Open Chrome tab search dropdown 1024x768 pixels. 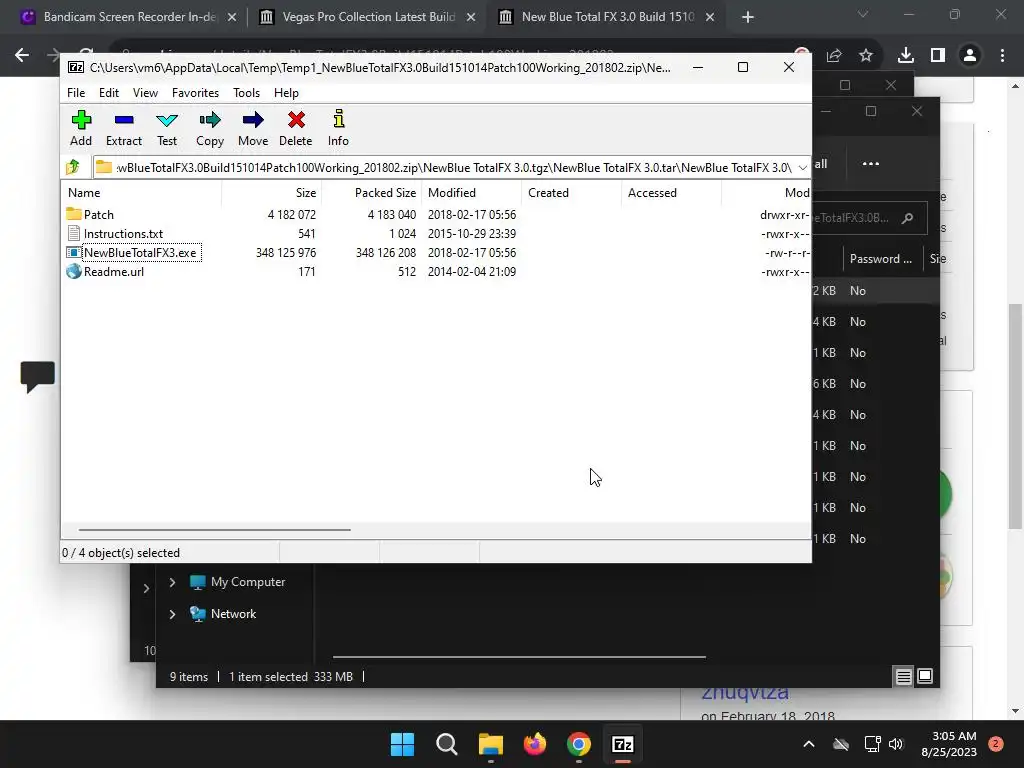(863, 14)
